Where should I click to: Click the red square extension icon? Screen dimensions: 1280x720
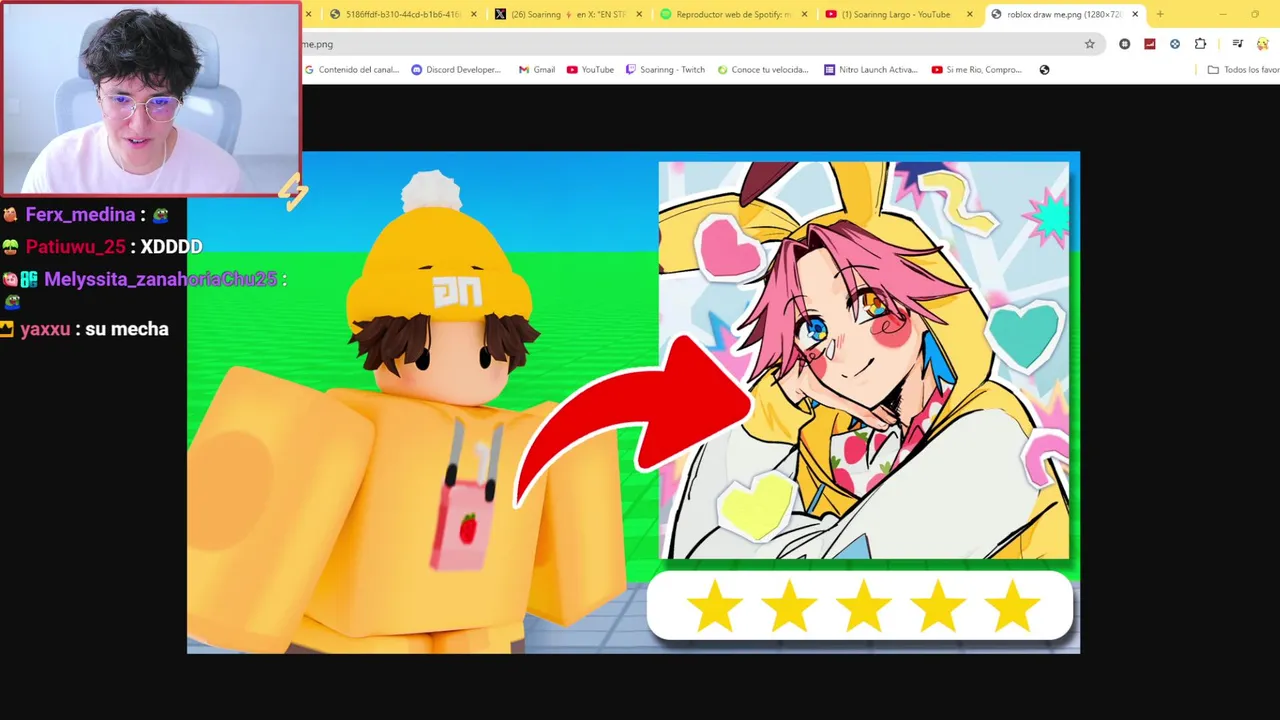(x=1150, y=44)
